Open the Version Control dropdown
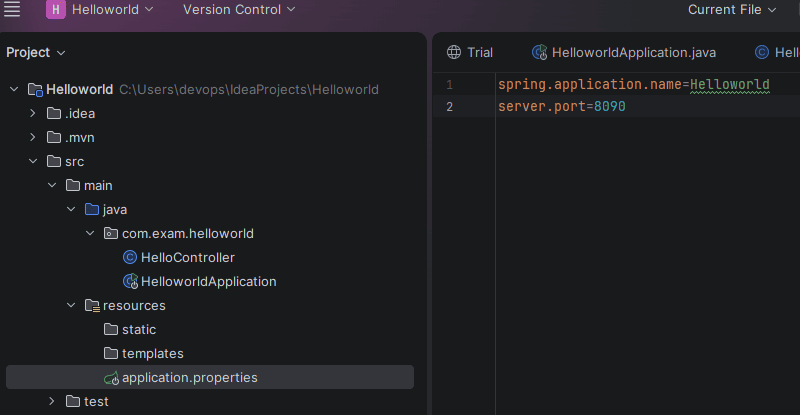This screenshot has height=415, width=800. pyautogui.click(x=239, y=9)
